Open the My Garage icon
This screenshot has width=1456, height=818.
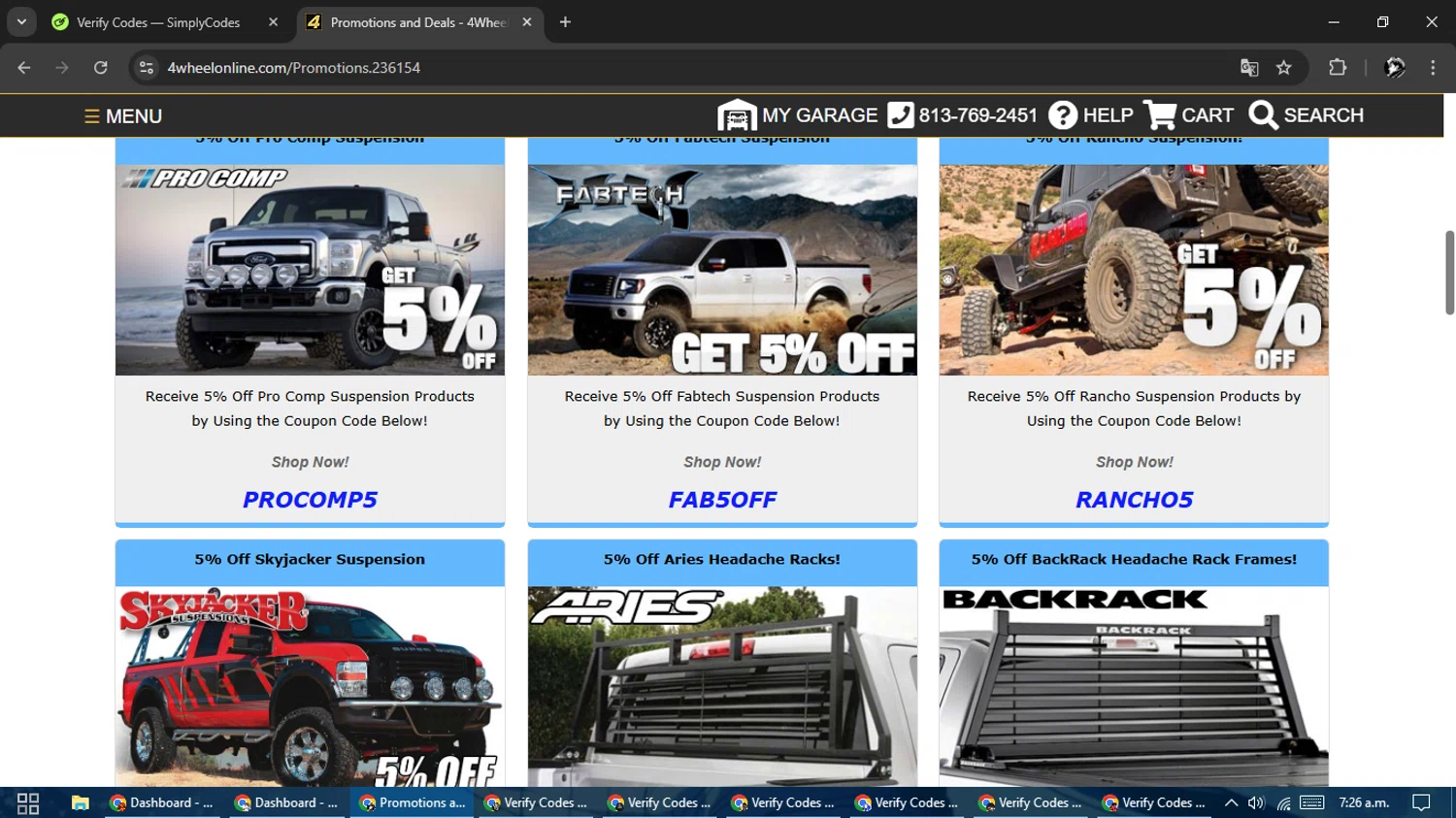click(x=737, y=115)
